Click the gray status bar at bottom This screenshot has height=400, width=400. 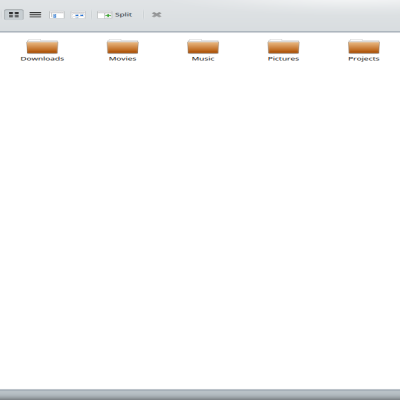(x=200, y=395)
